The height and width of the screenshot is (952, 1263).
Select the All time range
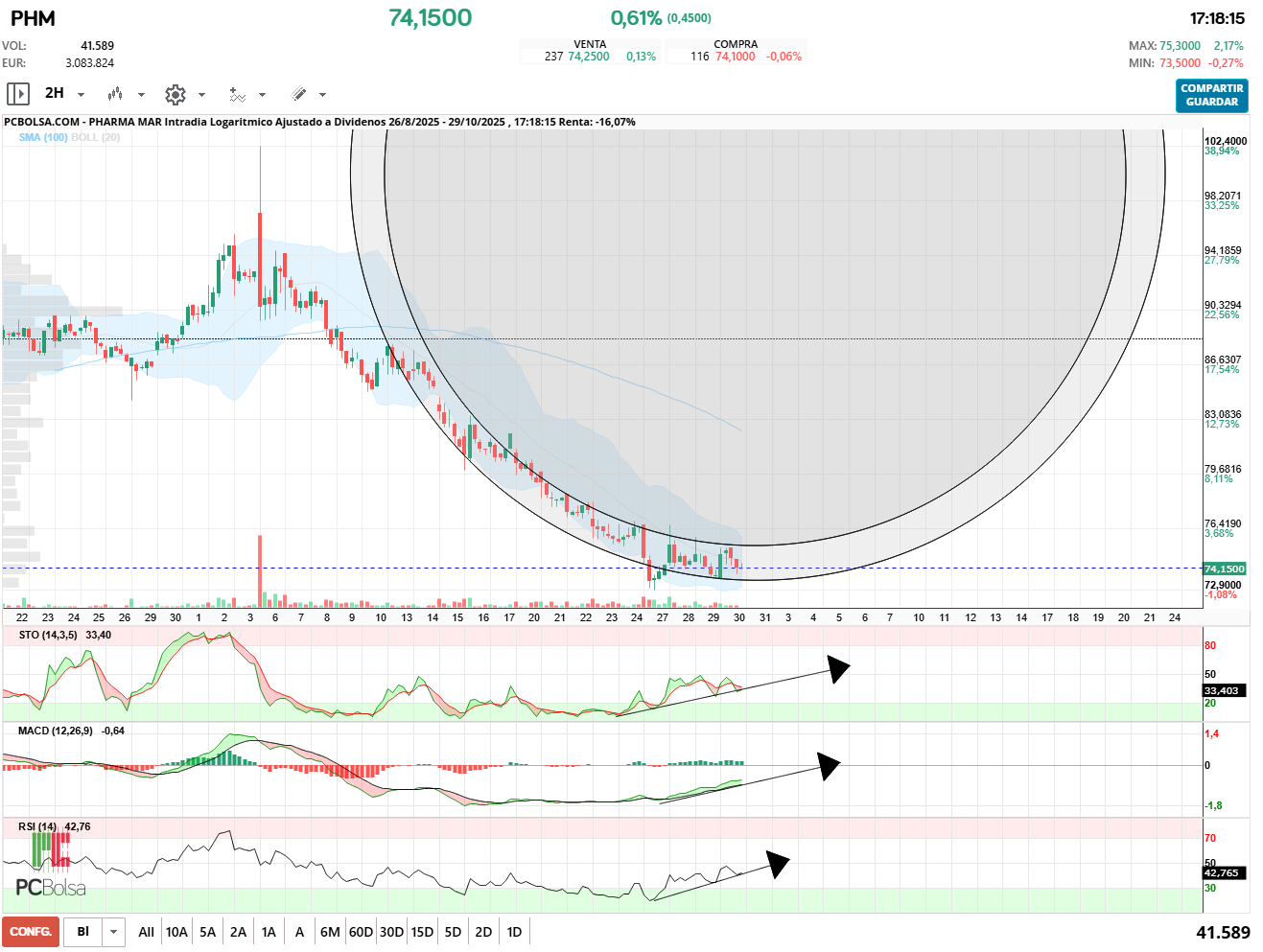[x=146, y=932]
